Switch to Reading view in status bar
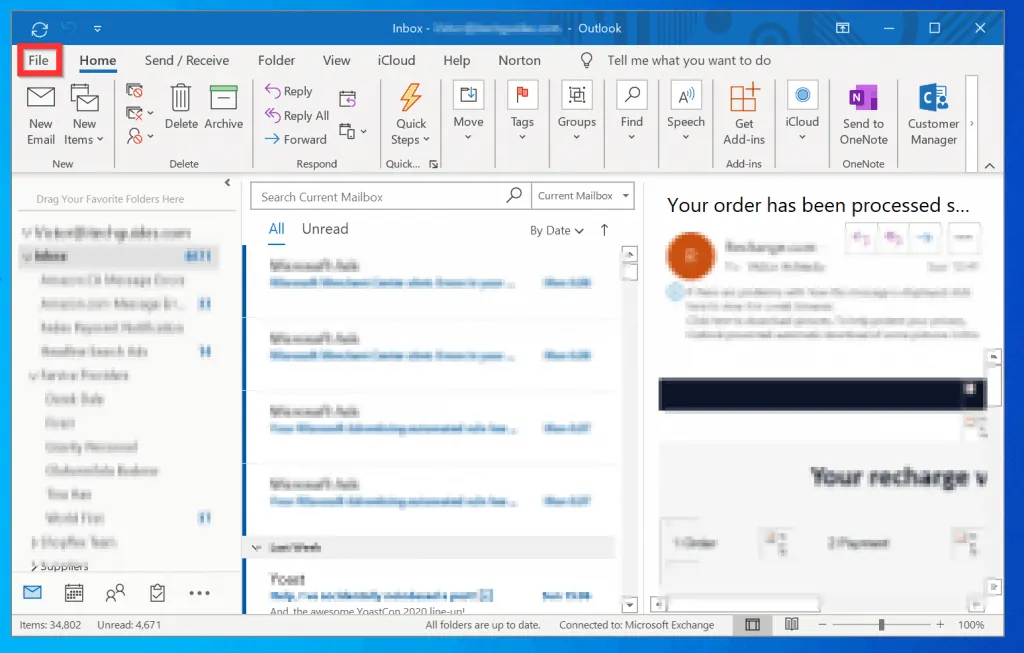Viewport: 1024px width, 653px height. [792, 624]
